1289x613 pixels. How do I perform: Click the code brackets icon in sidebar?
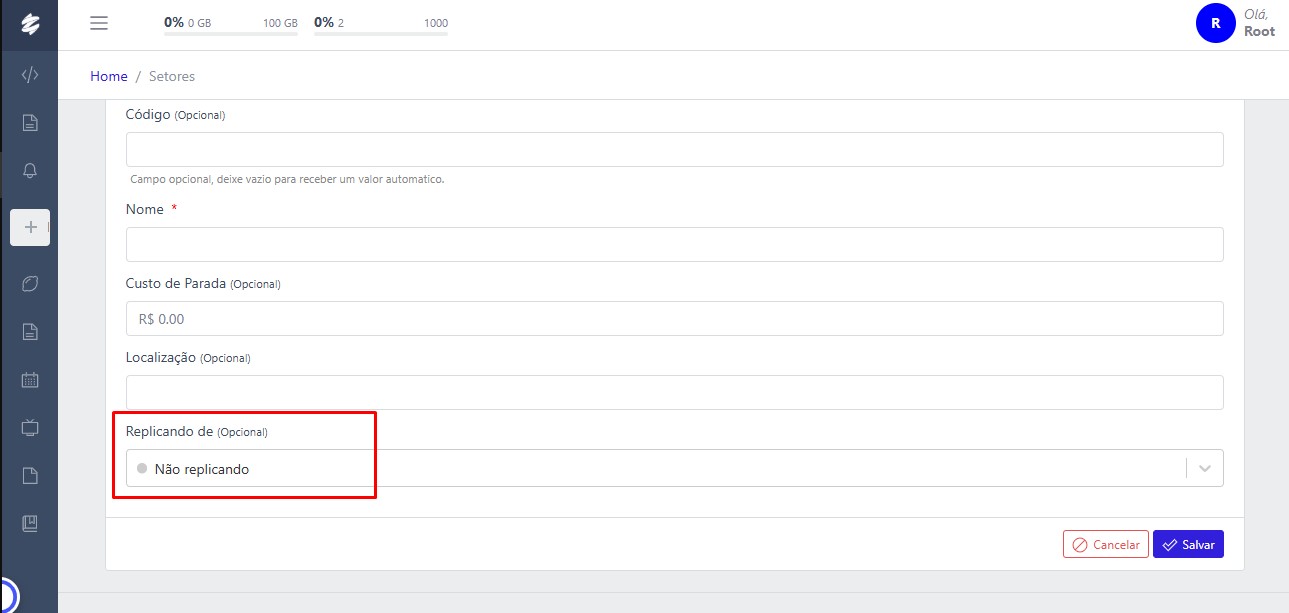tap(30, 75)
